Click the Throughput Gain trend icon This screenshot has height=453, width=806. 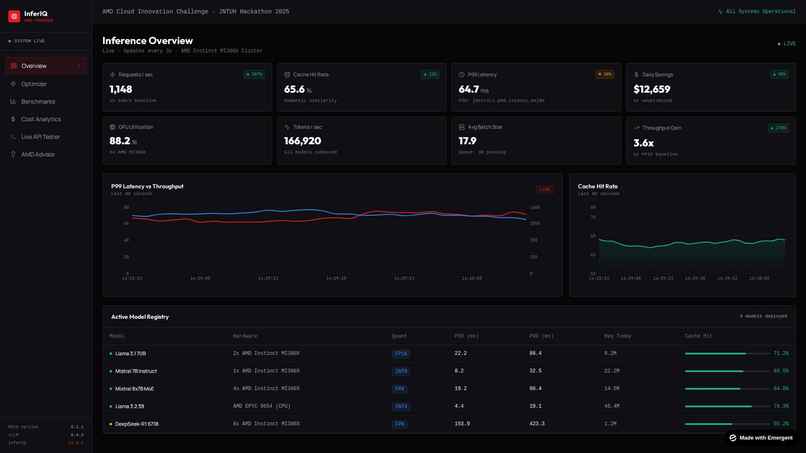(x=636, y=128)
